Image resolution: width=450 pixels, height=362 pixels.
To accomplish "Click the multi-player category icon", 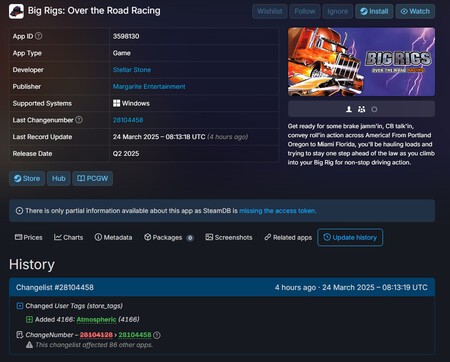I will click(361, 109).
